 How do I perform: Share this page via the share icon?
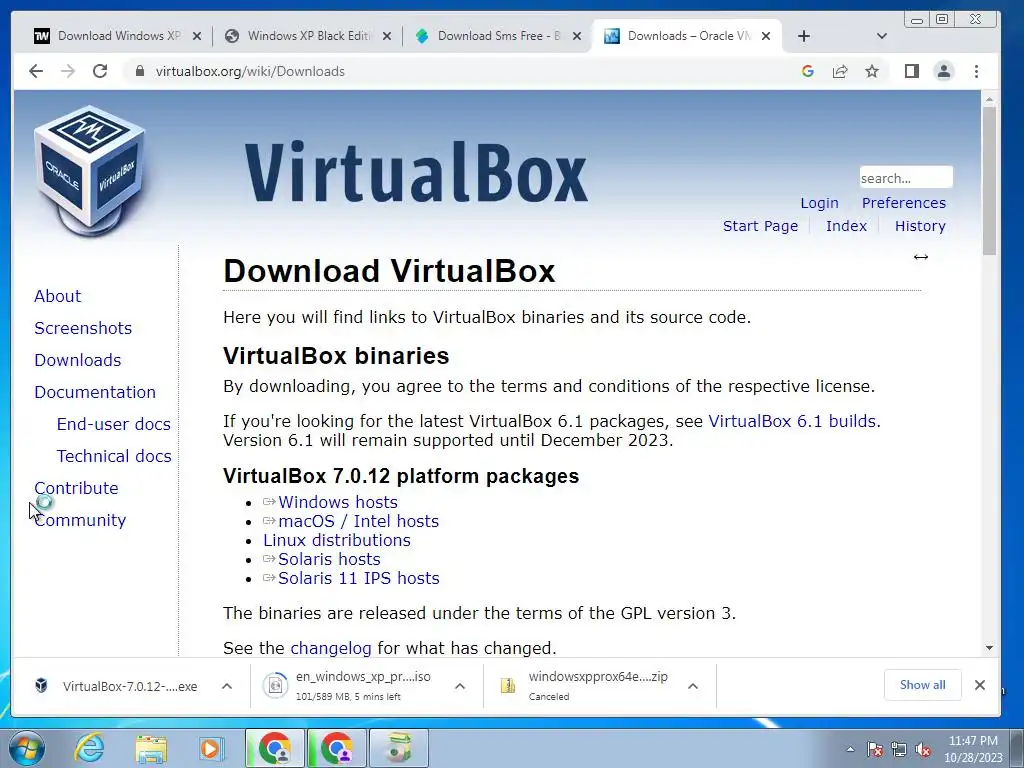pyautogui.click(x=840, y=71)
